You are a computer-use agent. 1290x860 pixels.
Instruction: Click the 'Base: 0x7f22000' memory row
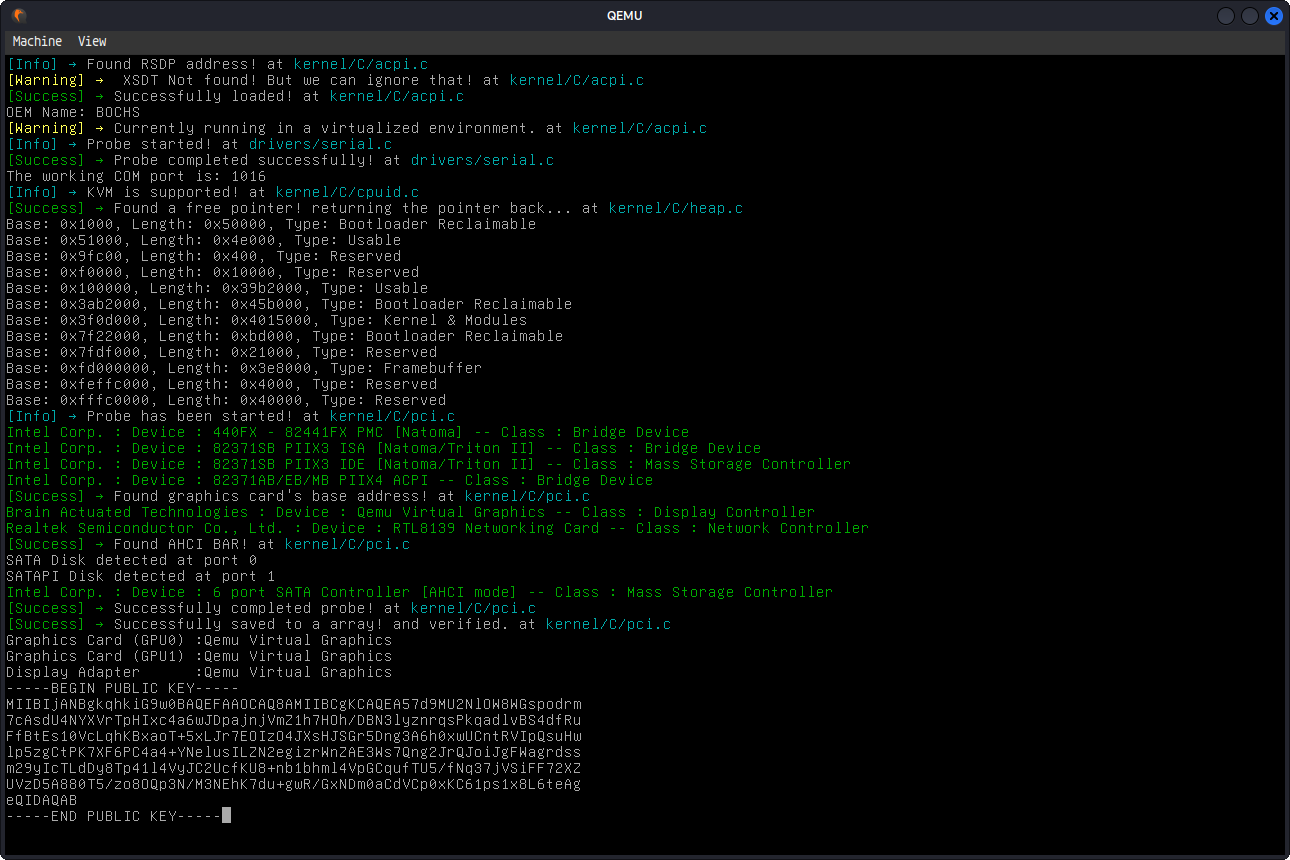click(285, 336)
